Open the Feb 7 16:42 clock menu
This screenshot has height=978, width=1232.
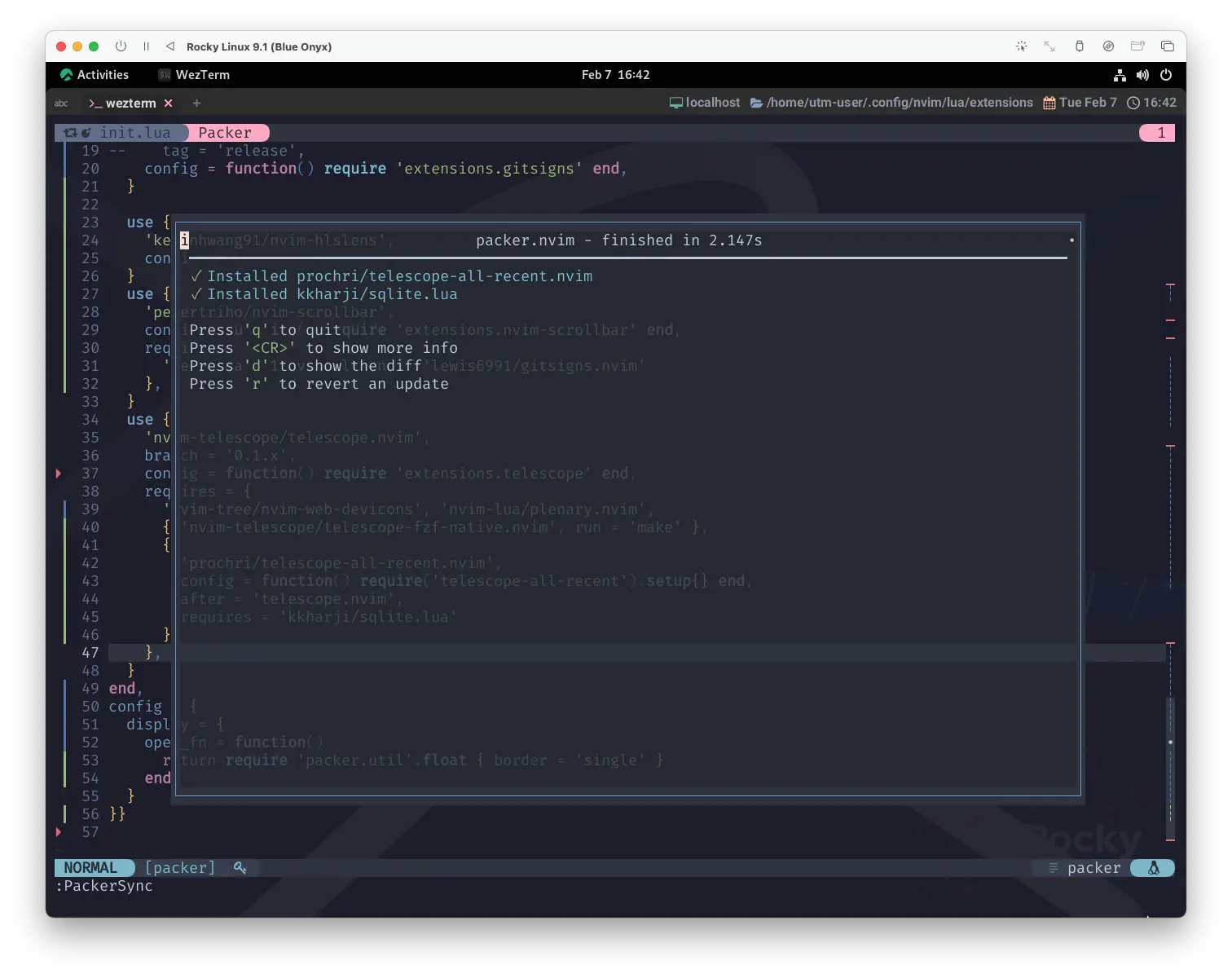616,75
